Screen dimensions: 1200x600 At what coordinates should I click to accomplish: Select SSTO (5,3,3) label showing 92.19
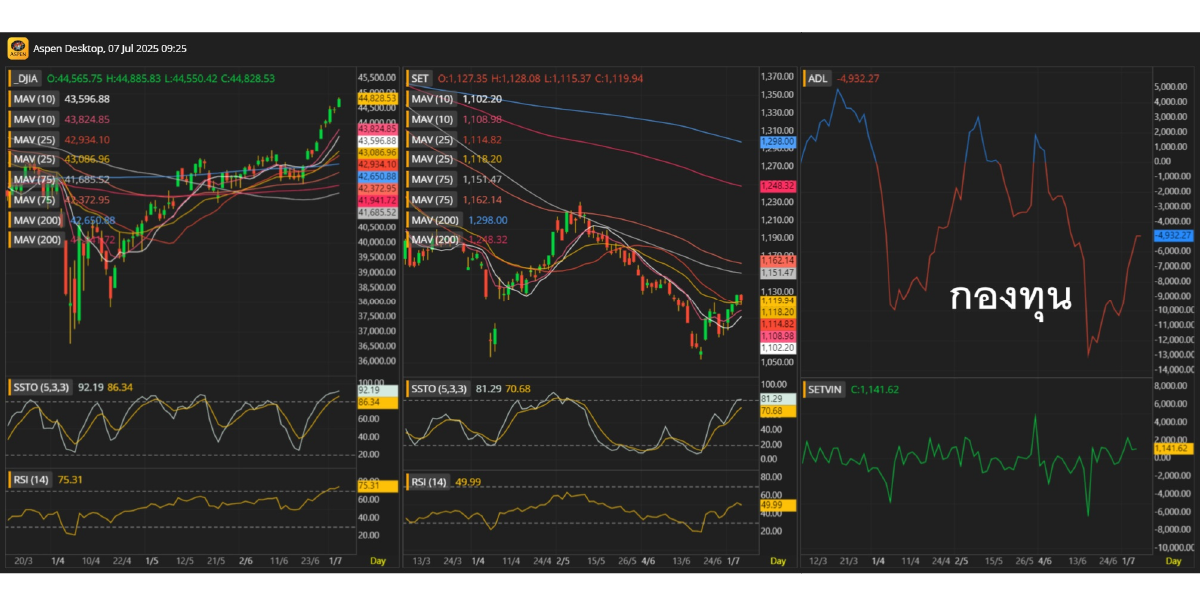pos(41,385)
